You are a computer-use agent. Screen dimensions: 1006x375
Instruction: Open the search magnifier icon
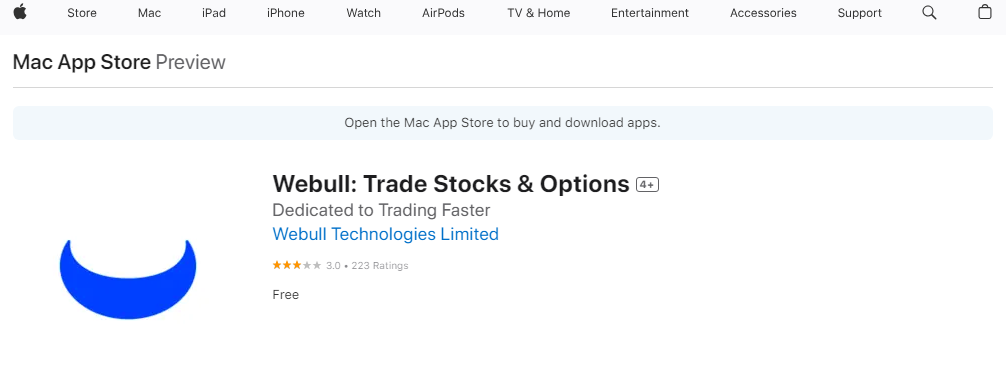tap(929, 12)
